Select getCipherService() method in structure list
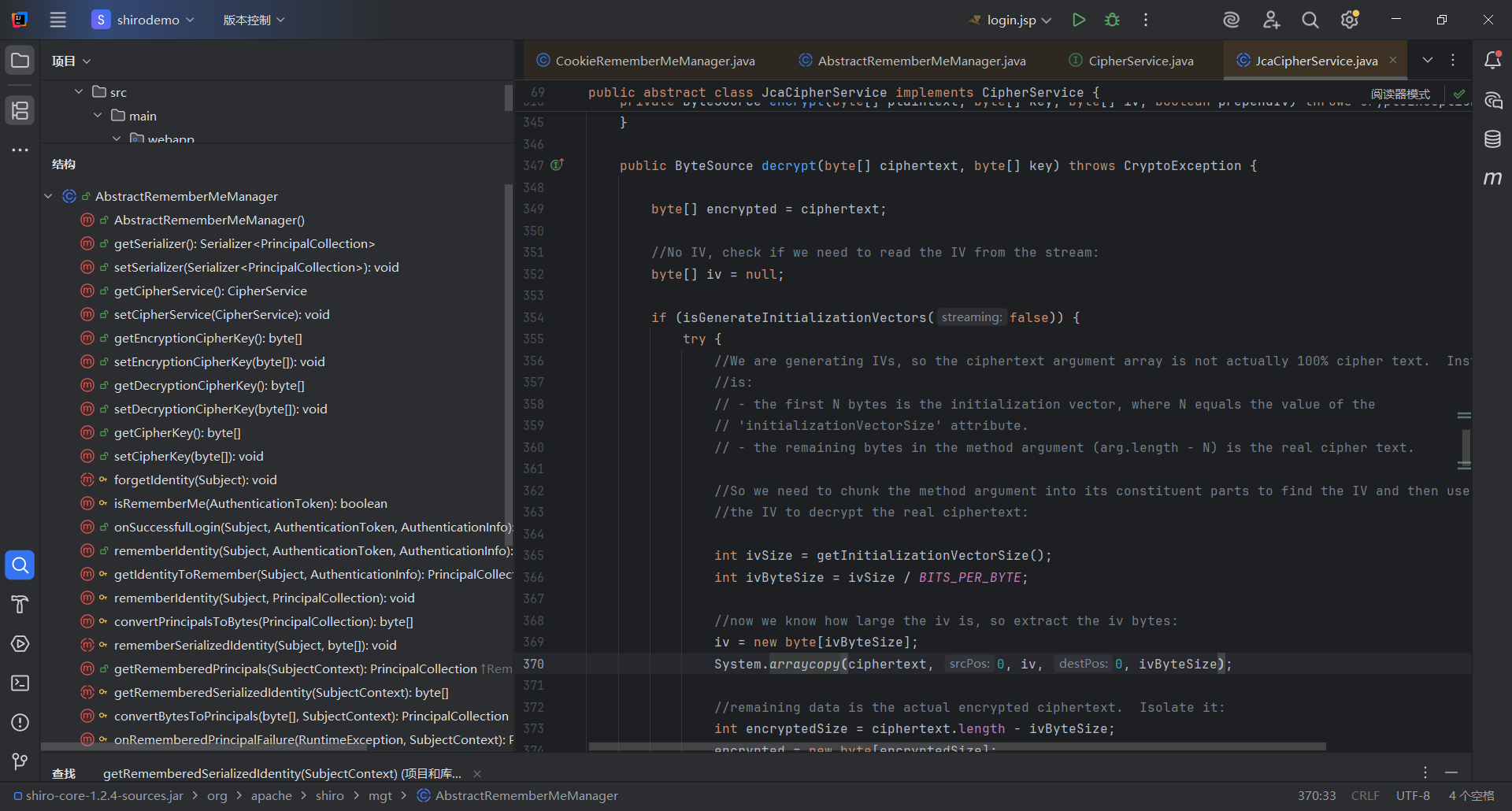Screen dimensions: 1512x811 210,291
